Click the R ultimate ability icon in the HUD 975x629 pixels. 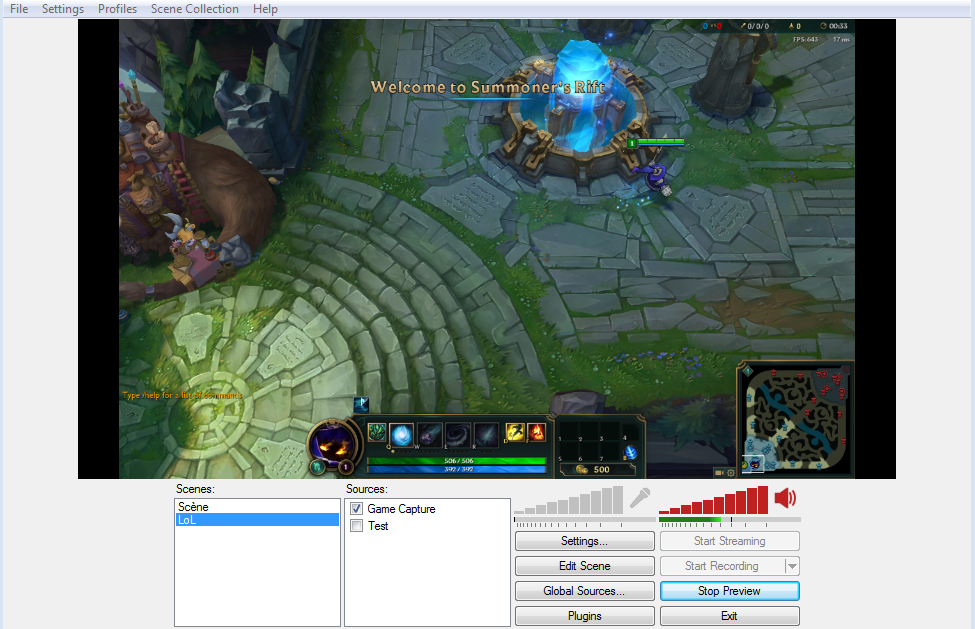pos(486,434)
